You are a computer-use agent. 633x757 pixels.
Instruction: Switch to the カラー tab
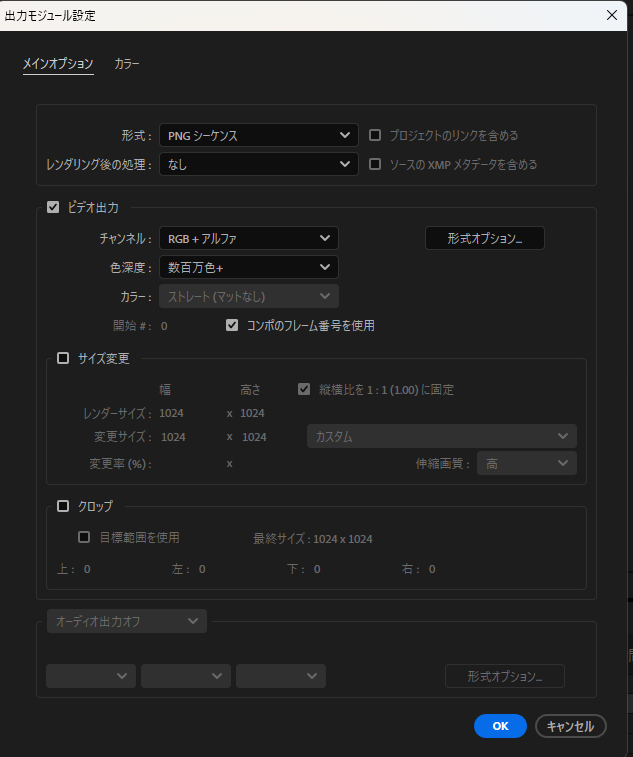(127, 64)
